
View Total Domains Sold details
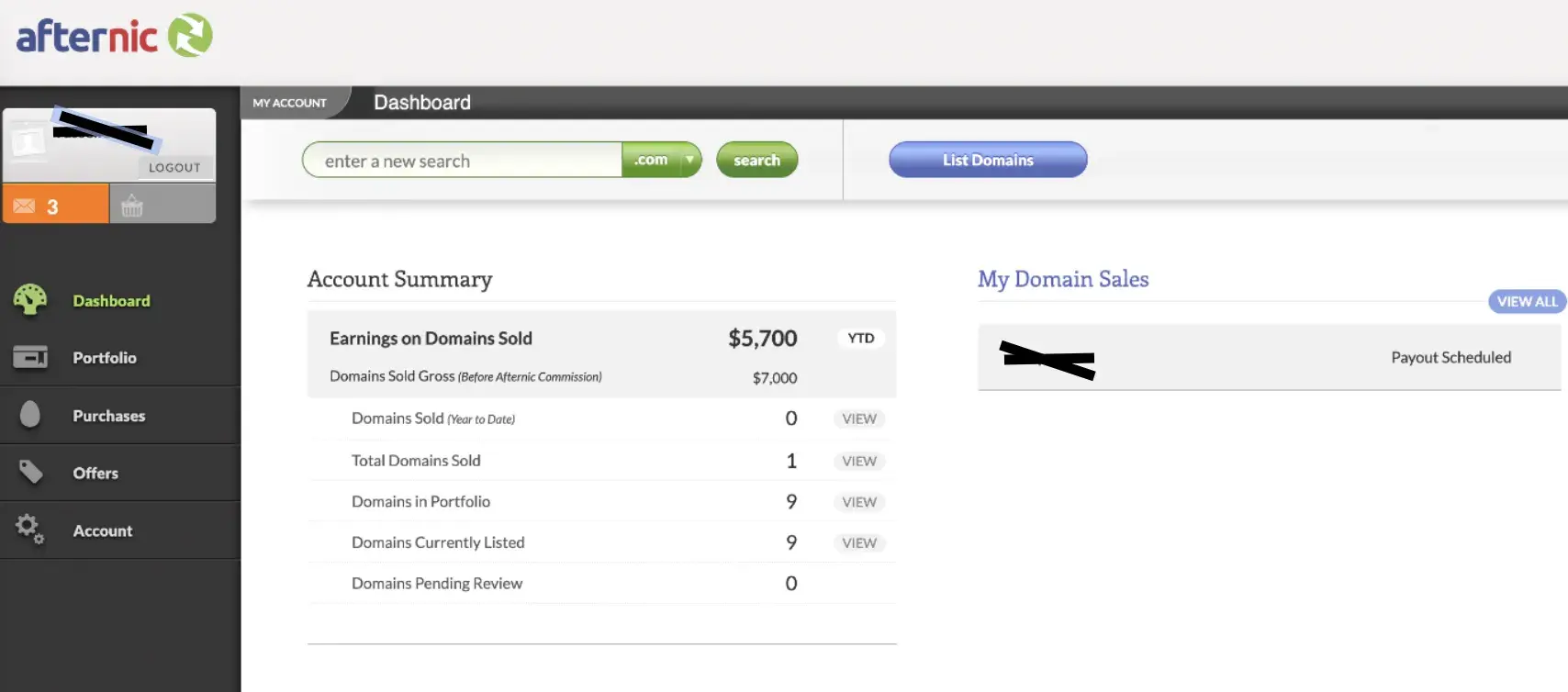pos(859,461)
